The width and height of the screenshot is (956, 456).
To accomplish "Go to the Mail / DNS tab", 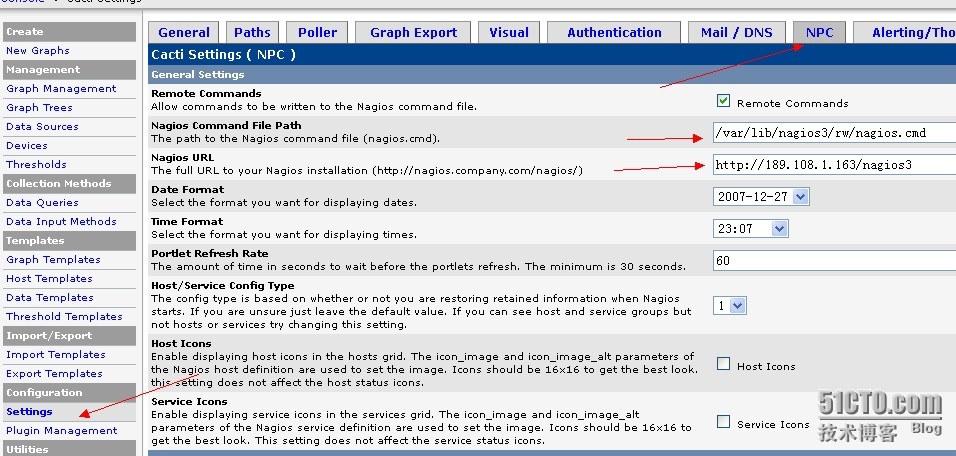I will (737, 33).
